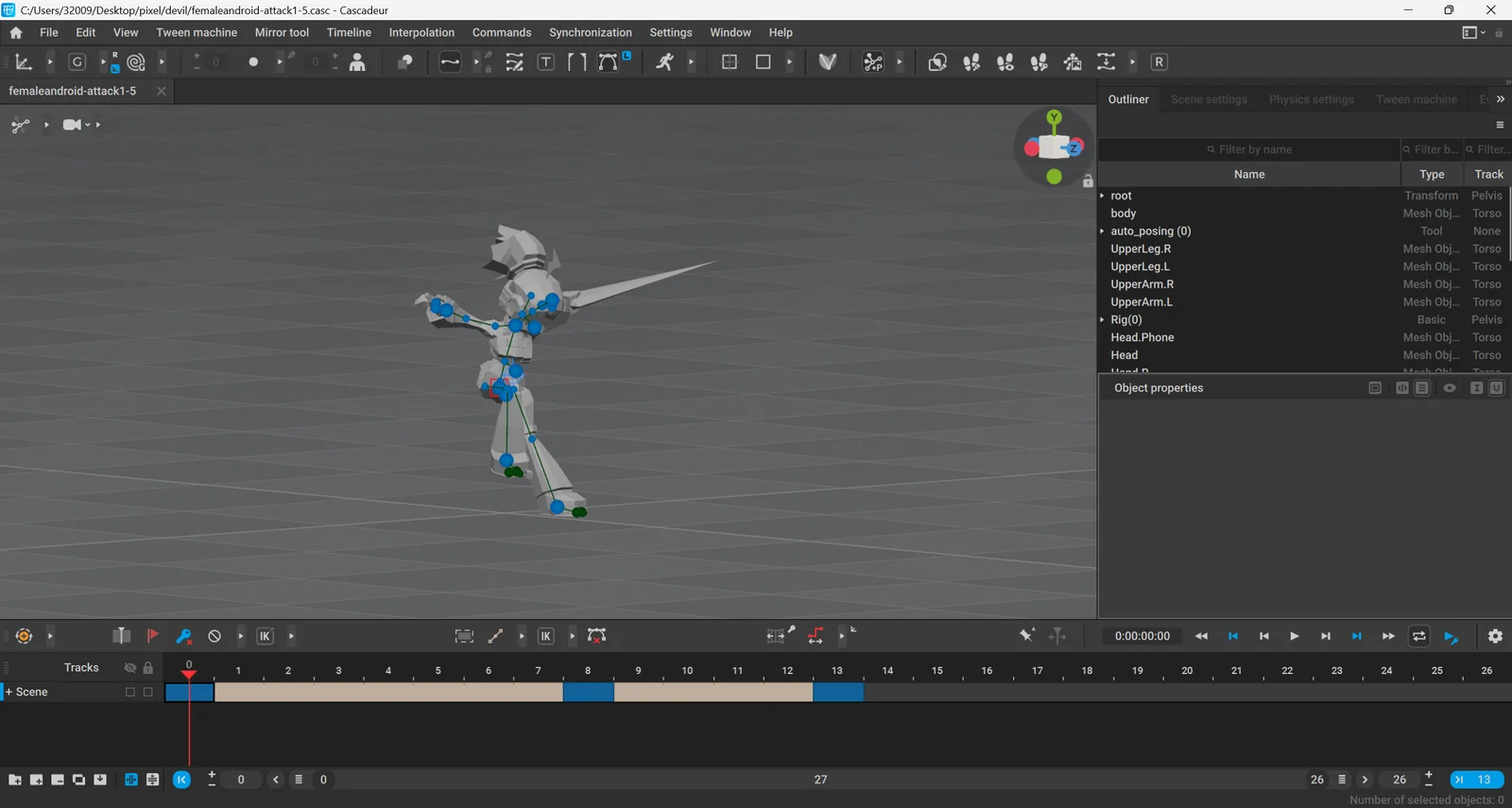
Task: Open the Interpolation menu
Action: [421, 32]
